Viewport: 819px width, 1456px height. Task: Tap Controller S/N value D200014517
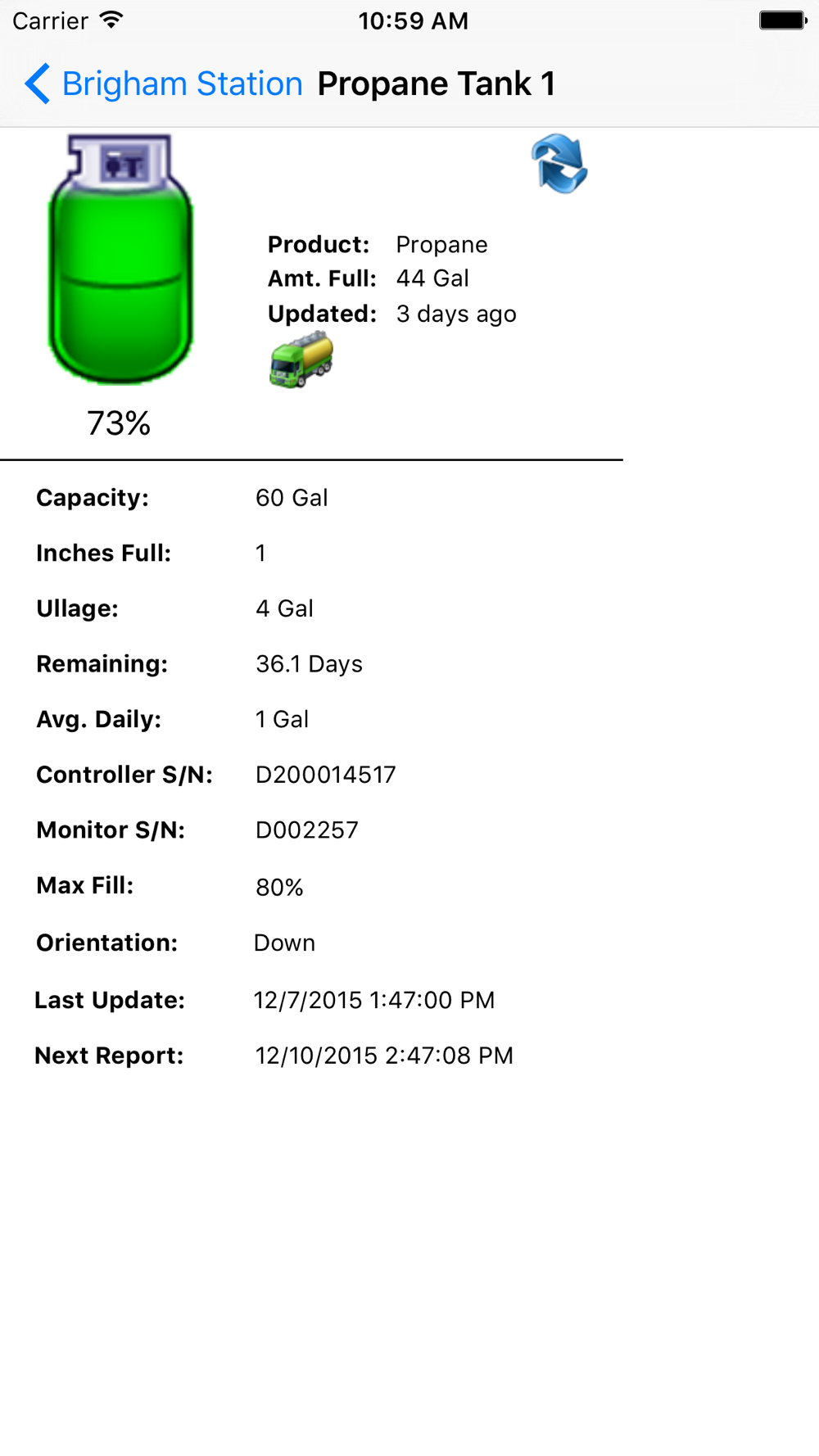point(326,775)
